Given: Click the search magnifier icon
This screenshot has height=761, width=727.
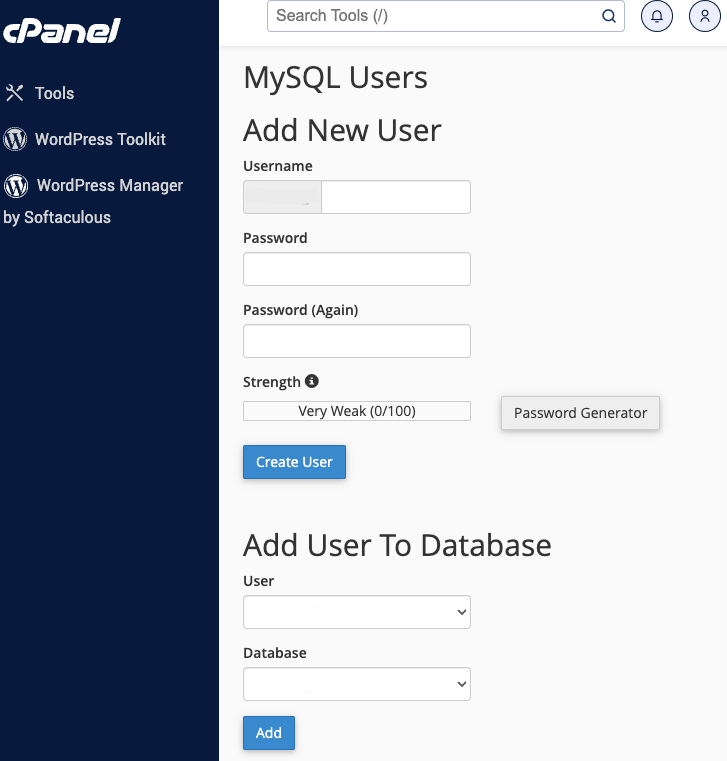Looking at the screenshot, I should pyautogui.click(x=609, y=16).
